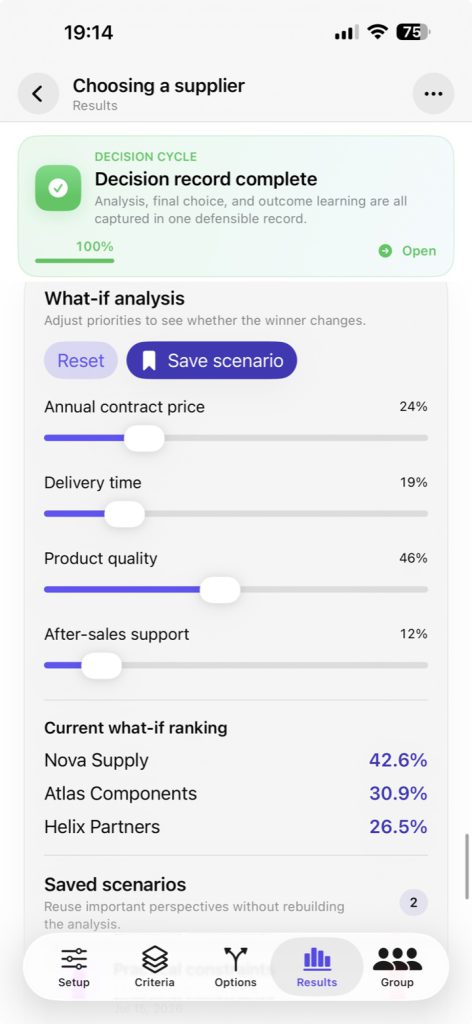
Task: Open the decision record link
Action: [407, 251]
